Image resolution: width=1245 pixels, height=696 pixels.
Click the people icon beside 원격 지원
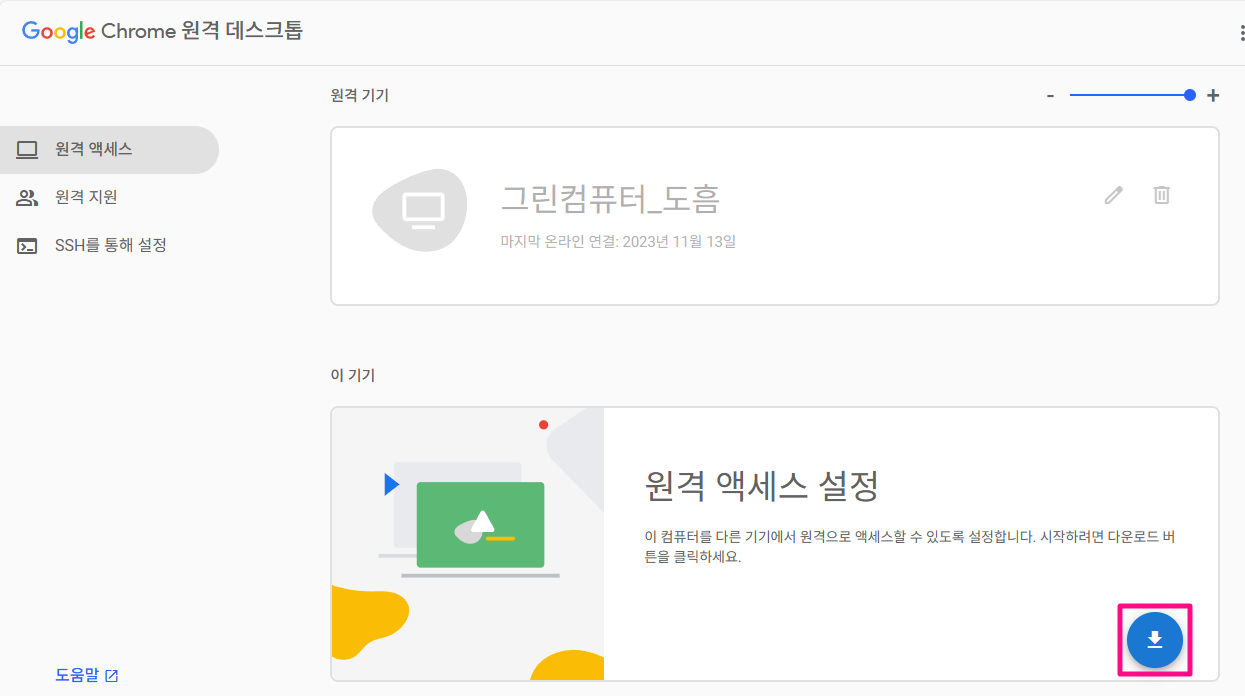click(27, 198)
